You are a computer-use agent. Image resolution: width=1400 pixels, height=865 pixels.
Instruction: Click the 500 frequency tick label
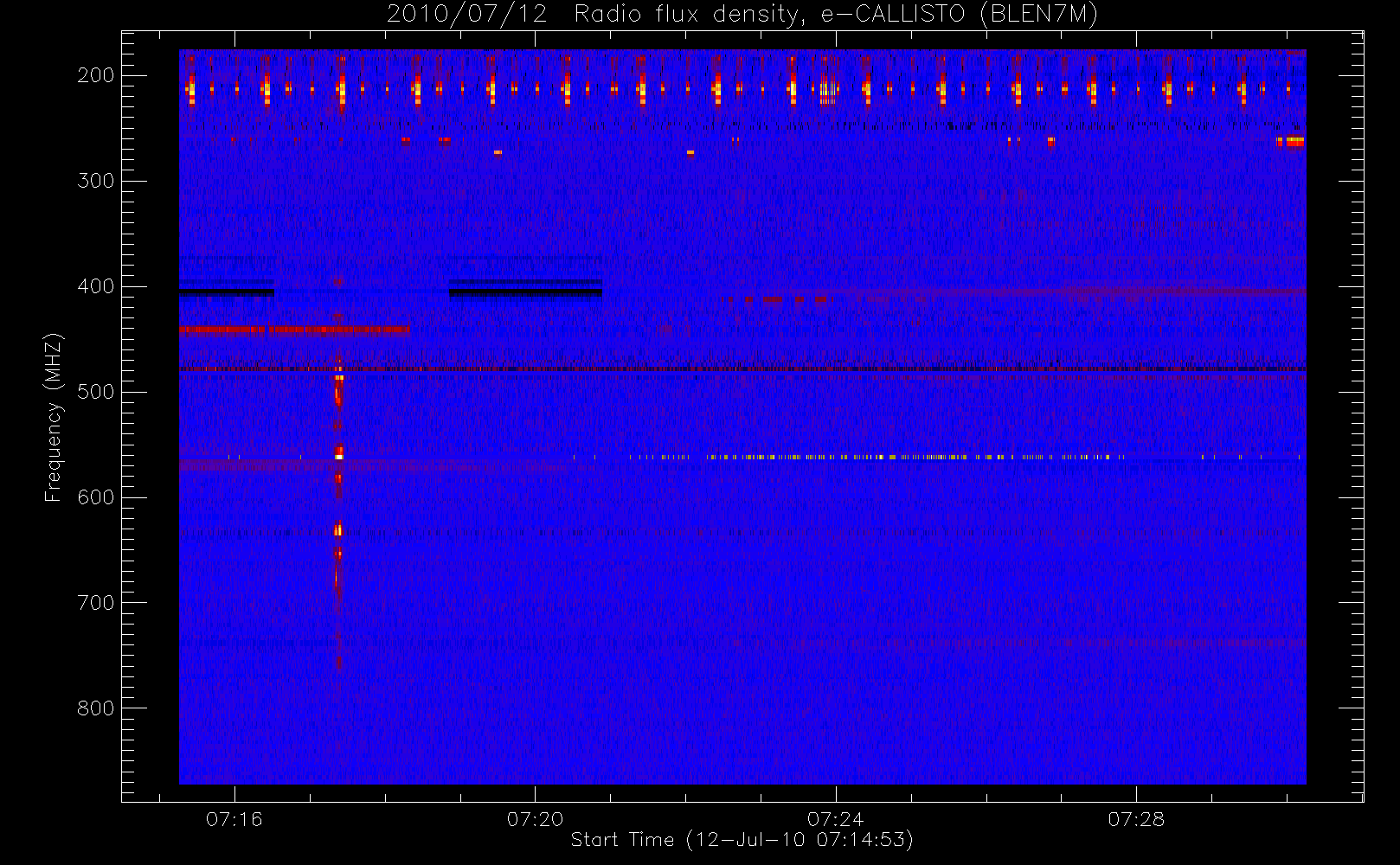click(96, 392)
